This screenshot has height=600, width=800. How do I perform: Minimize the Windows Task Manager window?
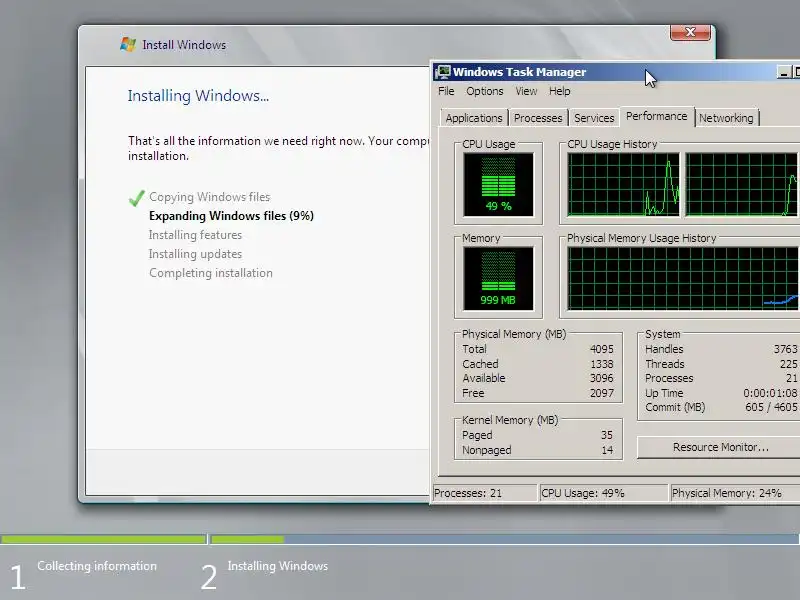point(783,72)
